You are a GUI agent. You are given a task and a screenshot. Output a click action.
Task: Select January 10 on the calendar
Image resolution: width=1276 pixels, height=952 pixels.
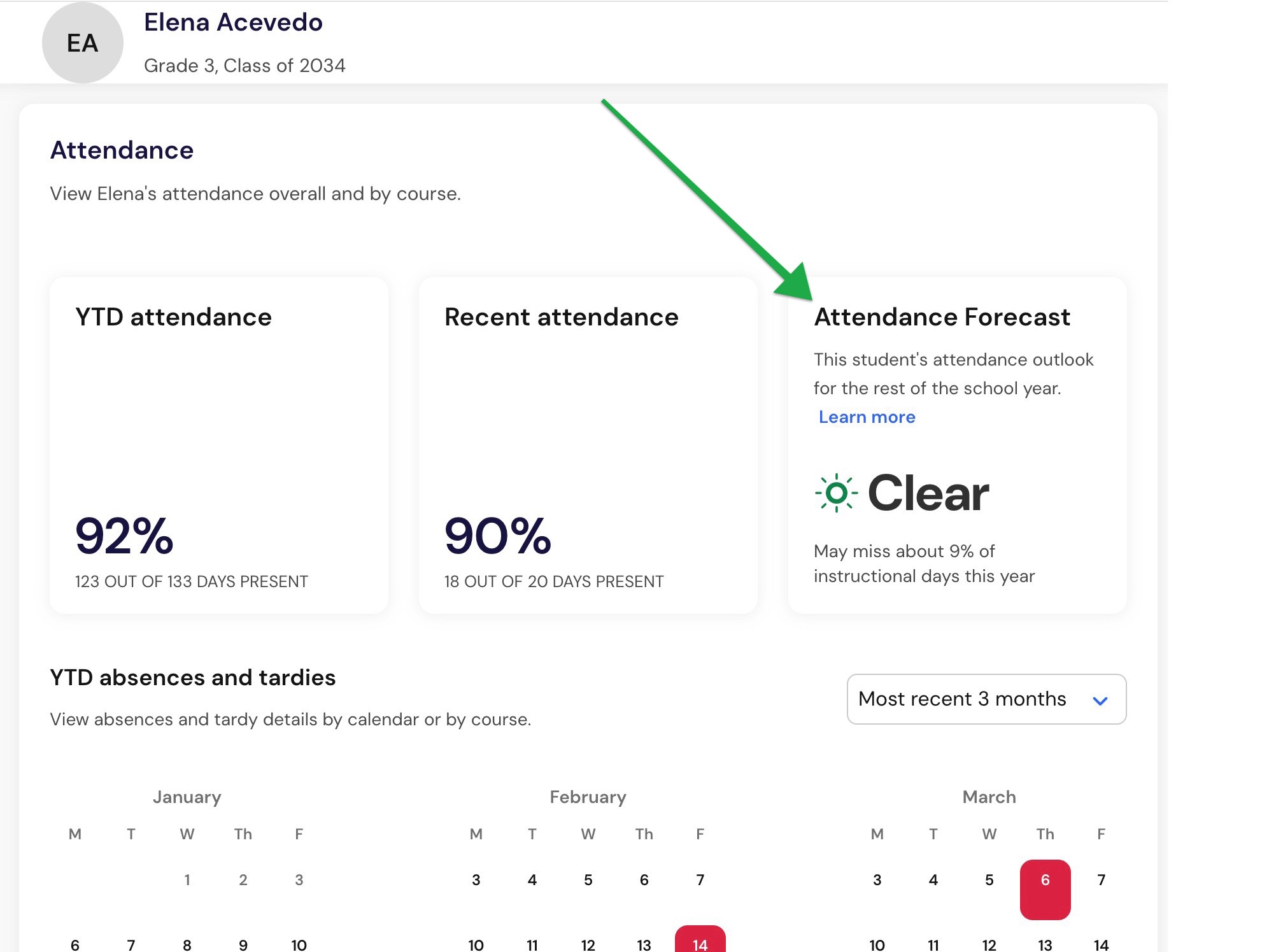[299, 944]
